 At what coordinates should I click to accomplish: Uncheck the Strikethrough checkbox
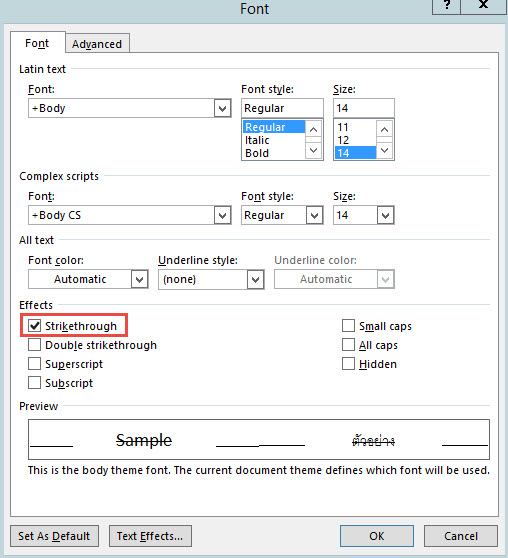[35, 325]
